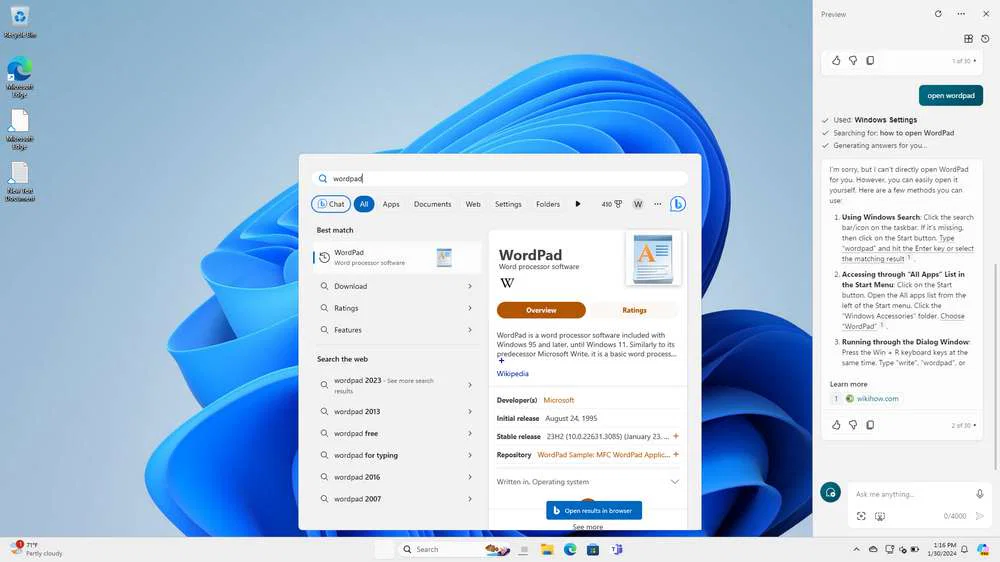Click the WordPad app thumbnail image

click(652, 258)
